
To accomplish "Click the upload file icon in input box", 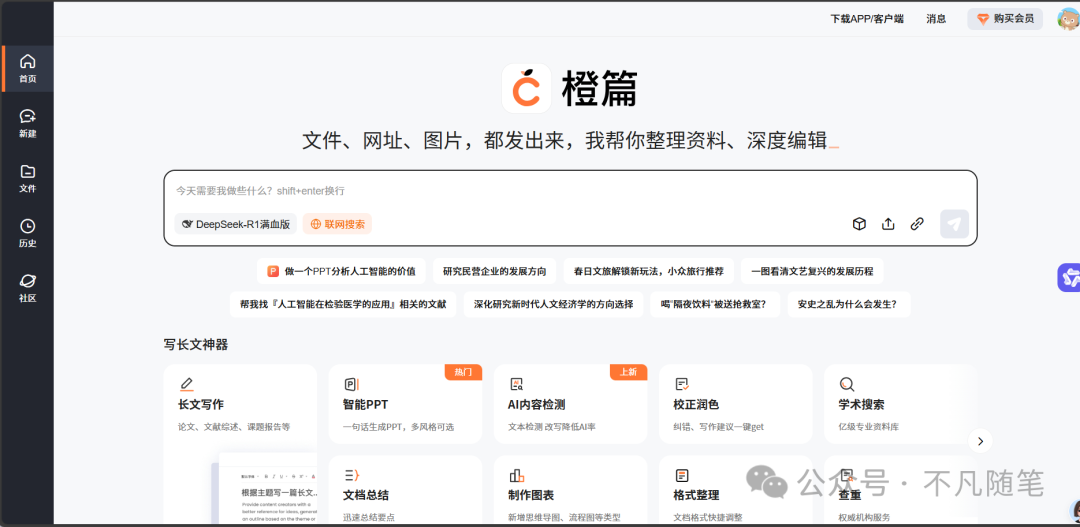I will pyautogui.click(x=889, y=224).
